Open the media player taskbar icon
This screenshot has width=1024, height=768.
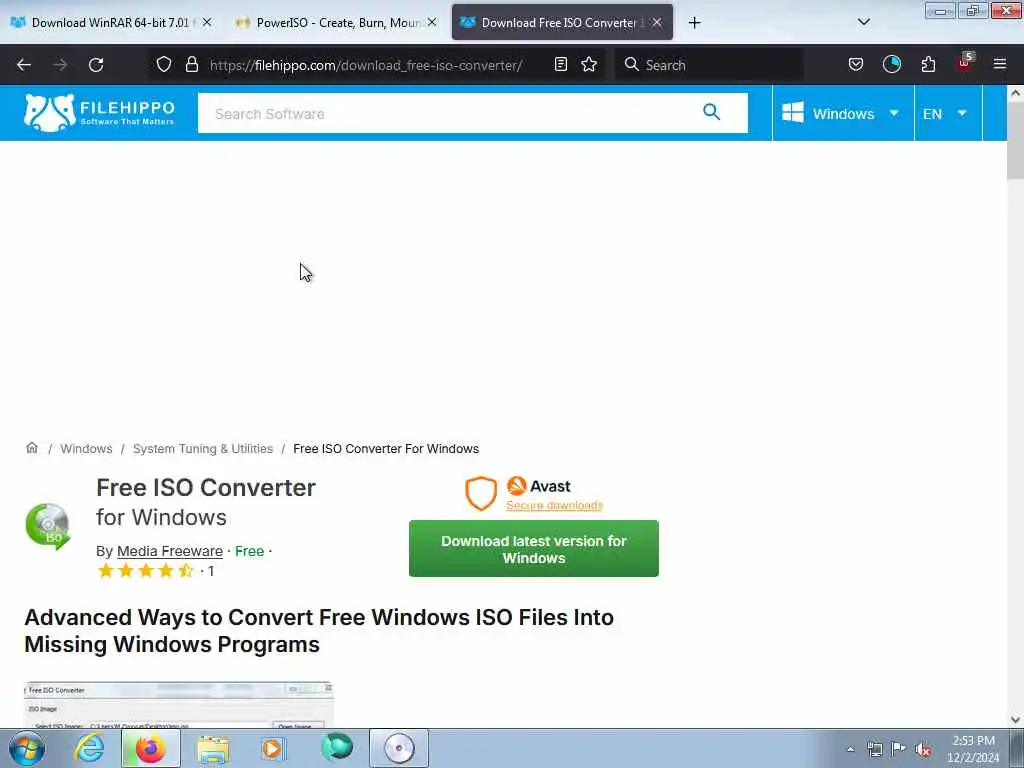274,748
